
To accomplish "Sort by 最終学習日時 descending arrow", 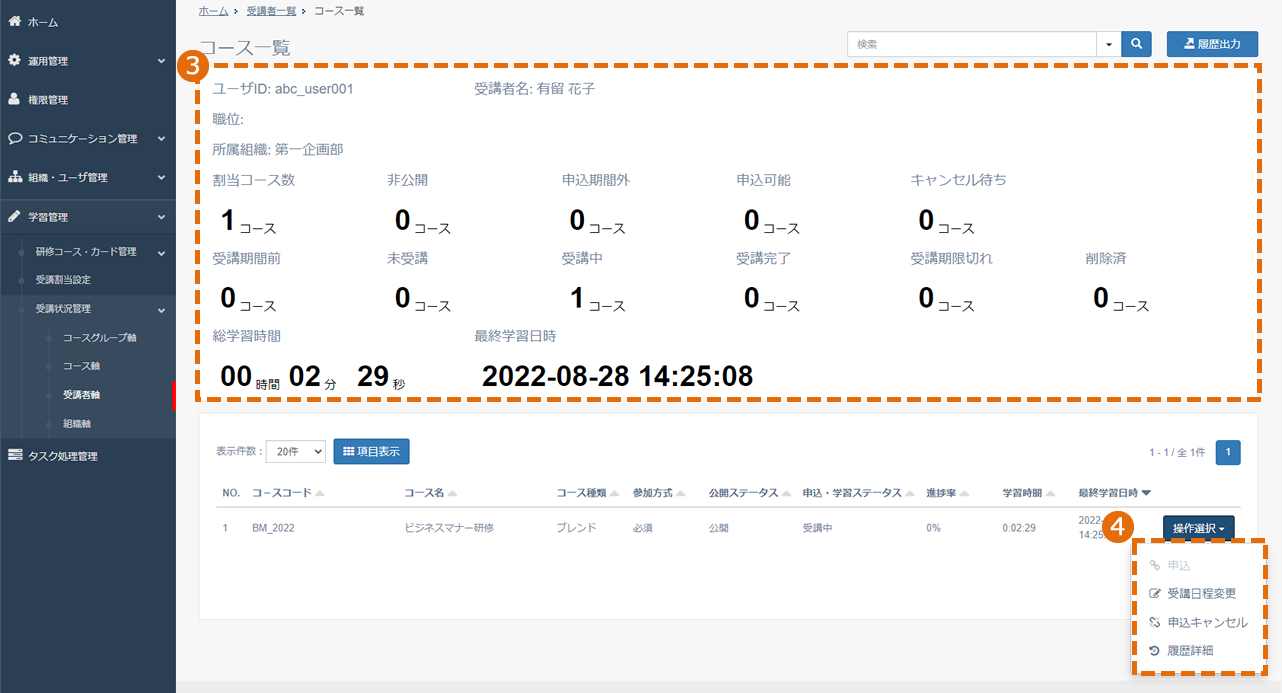I will pos(1146,493).
